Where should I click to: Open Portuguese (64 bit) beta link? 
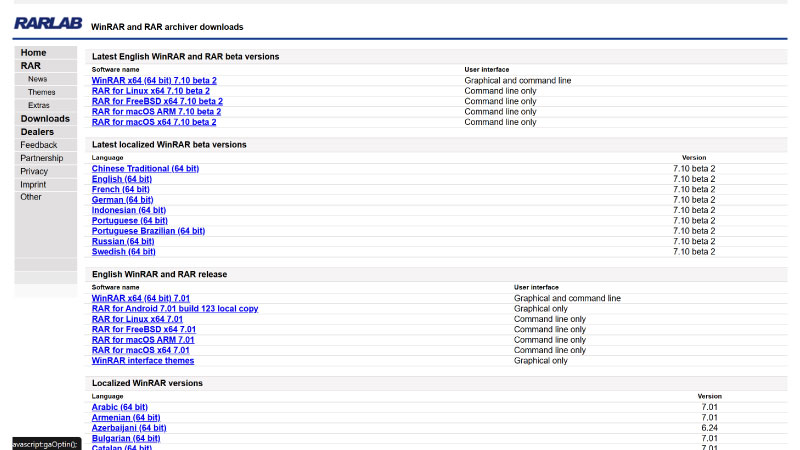130,220
